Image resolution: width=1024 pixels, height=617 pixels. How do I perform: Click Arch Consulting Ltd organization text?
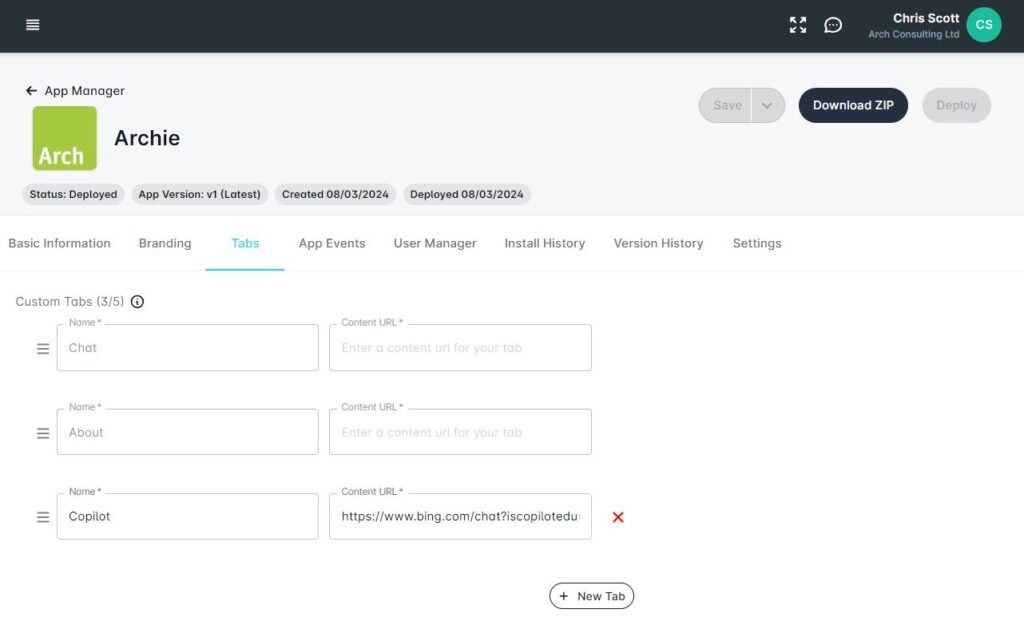pyautogui.click(x=914, y=35)
